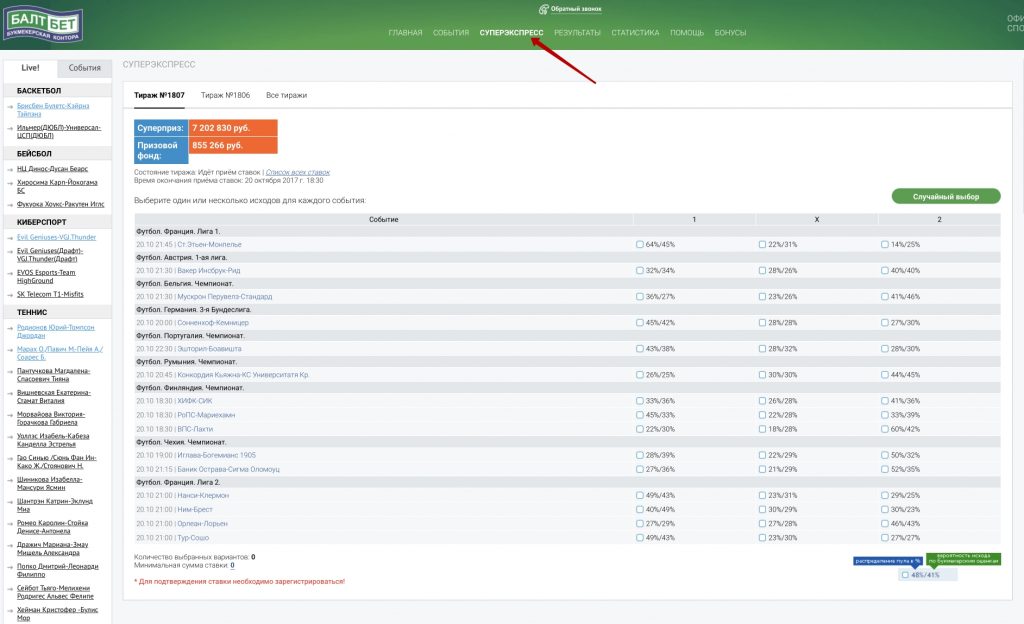Click the callback phone icon
This screenshot has width=1024, height=624.
click(x=544, y=9)
